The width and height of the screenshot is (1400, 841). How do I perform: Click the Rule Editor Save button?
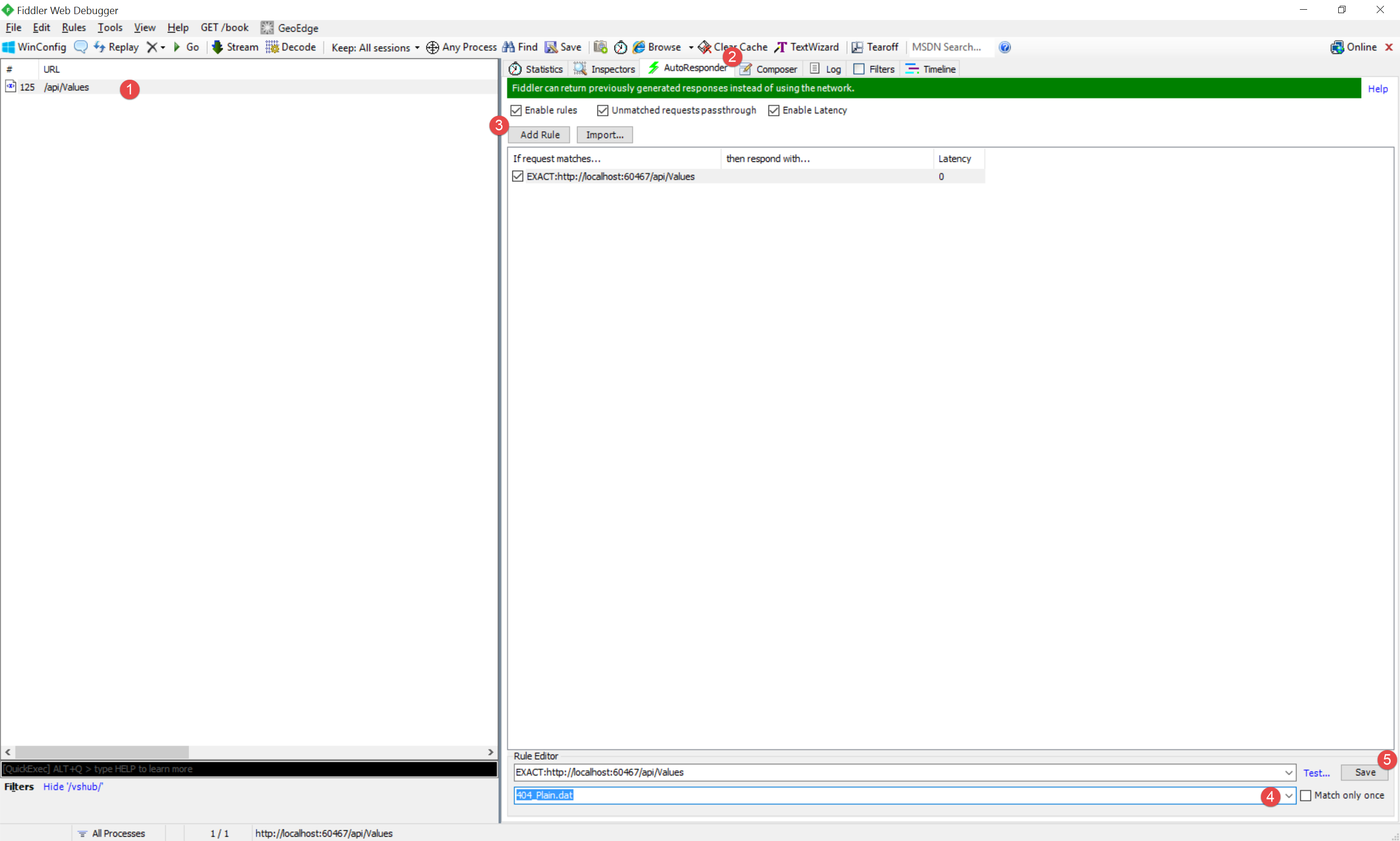[1365, 772]
